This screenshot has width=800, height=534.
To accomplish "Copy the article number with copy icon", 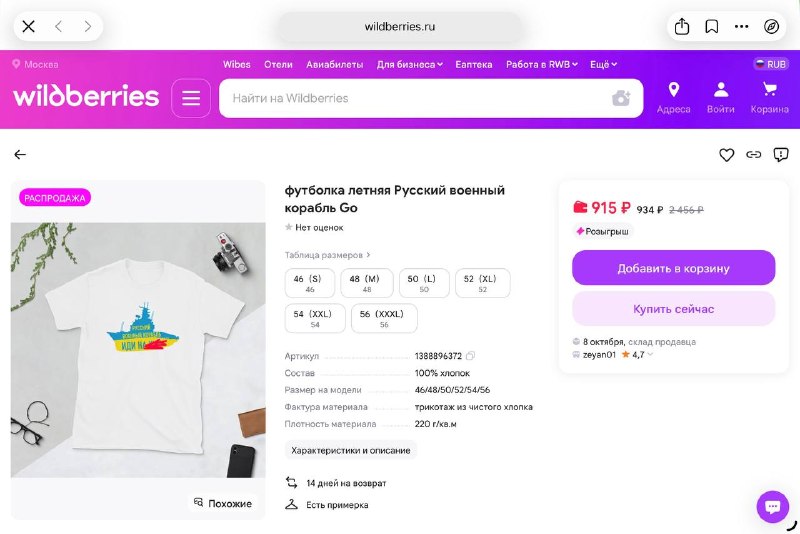I will pyautogui.click(x=470, y=355).
